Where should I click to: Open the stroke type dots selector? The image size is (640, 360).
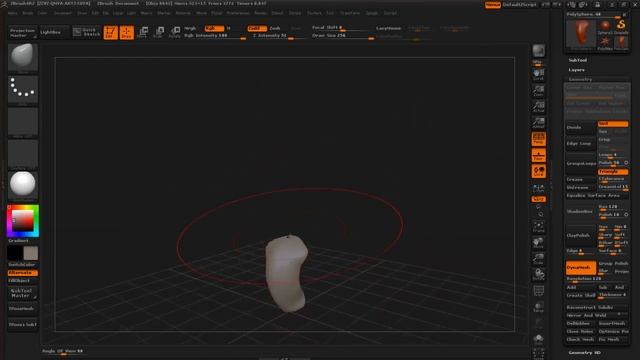(x=23, y=89)
